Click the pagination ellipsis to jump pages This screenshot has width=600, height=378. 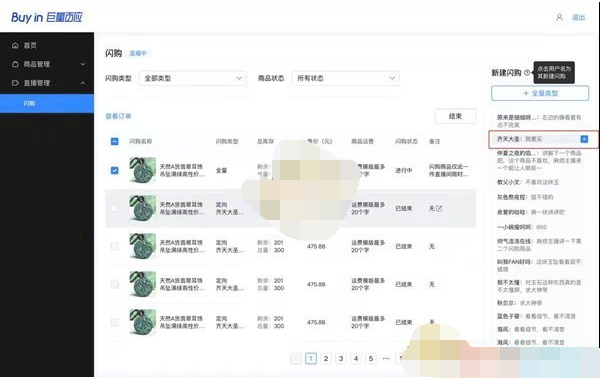[x=386, y=358]
